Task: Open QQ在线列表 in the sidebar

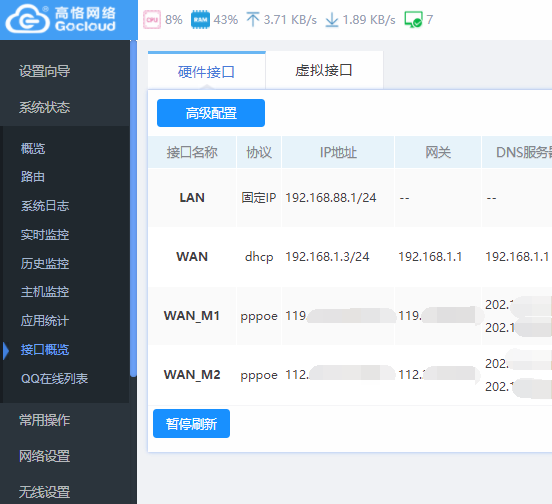Action: click(x=55, y=378)
